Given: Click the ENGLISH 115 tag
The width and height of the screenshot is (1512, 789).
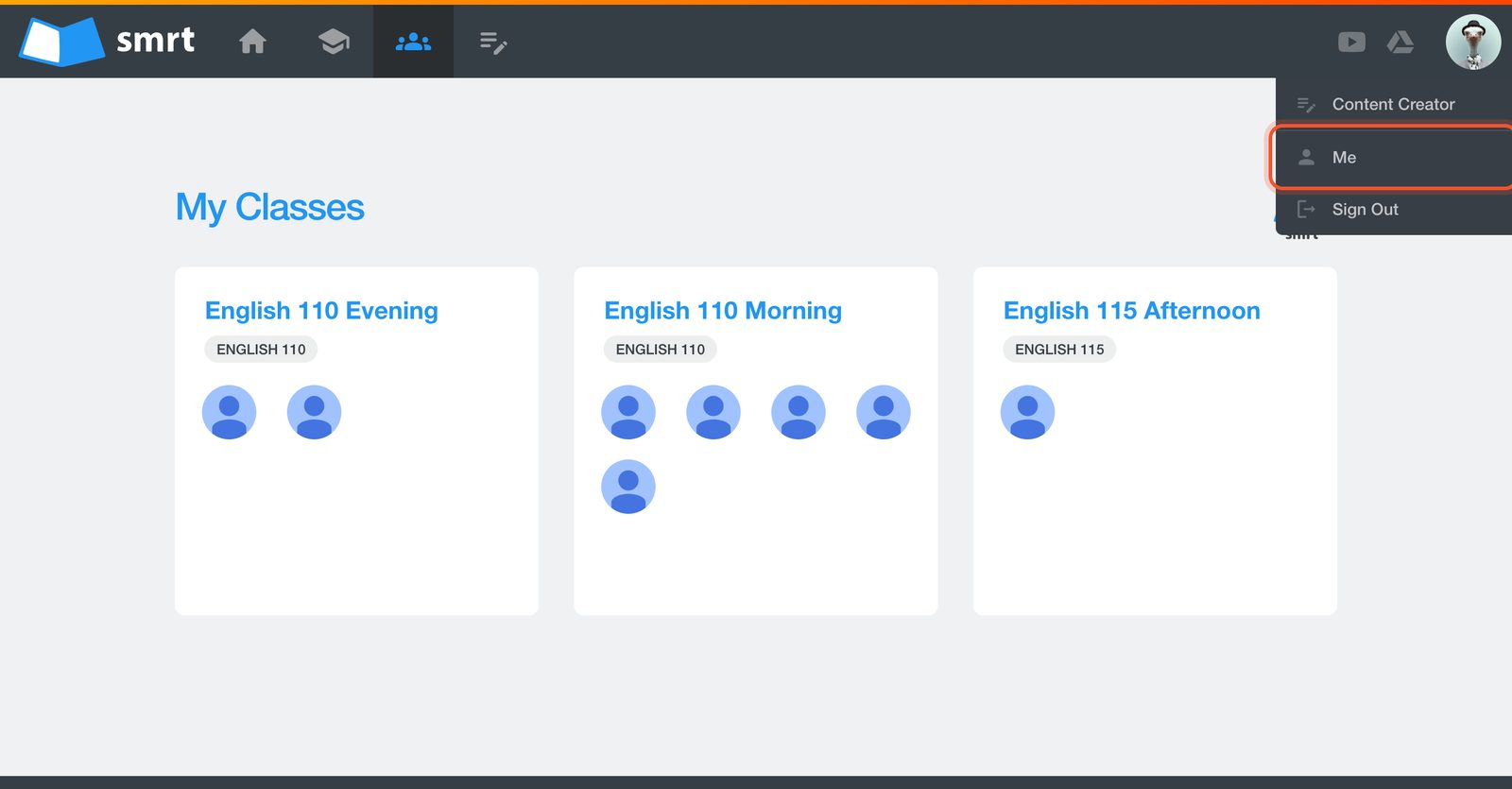Looking at the screenshot, I should 1059,350.
